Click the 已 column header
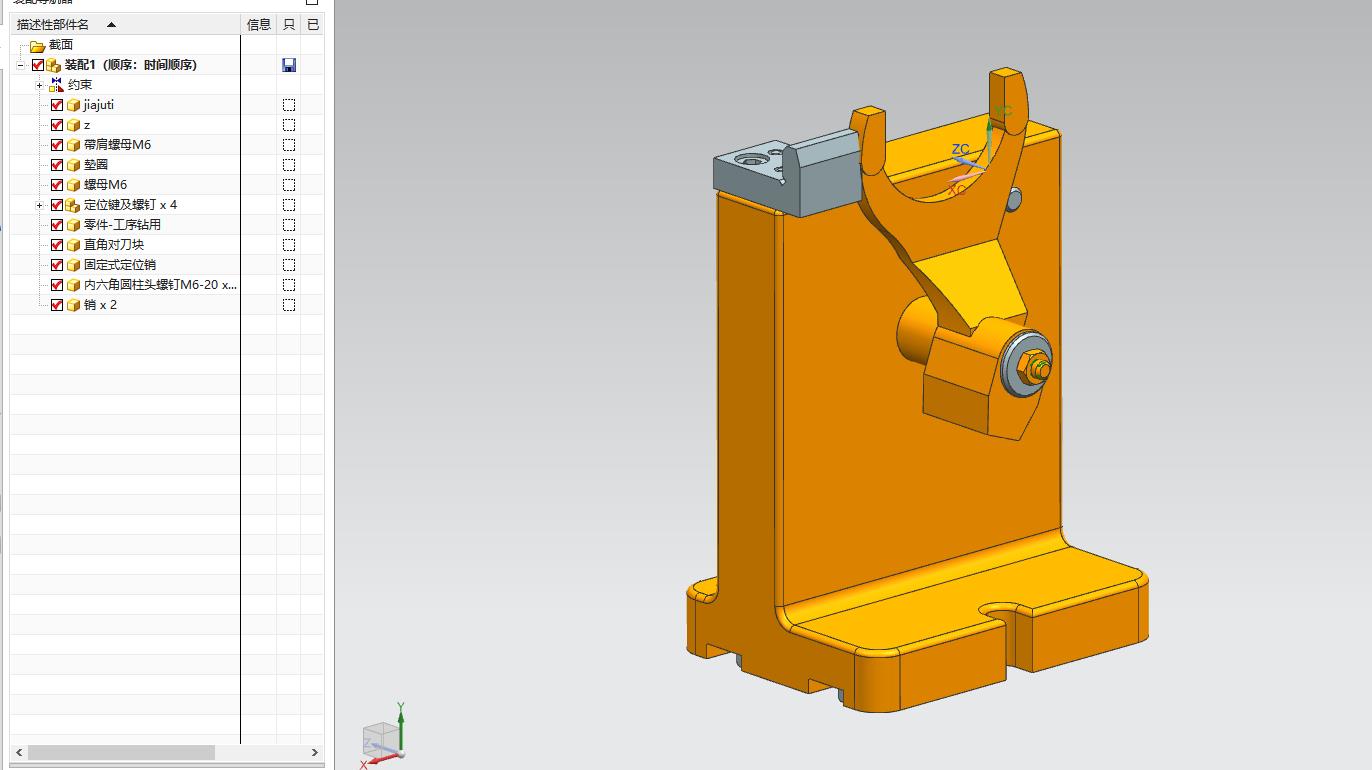 tap(313, 24)
